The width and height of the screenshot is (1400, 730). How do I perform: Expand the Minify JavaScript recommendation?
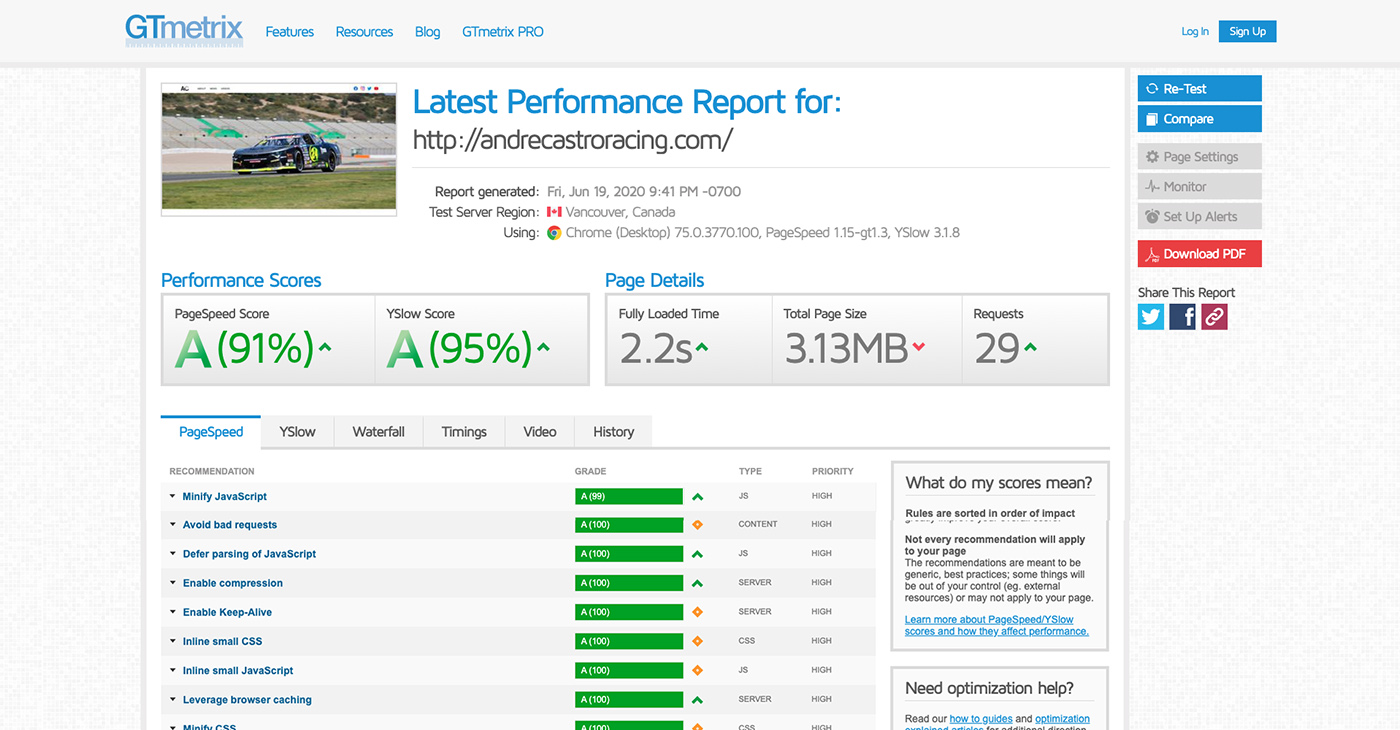coord(224,496)
